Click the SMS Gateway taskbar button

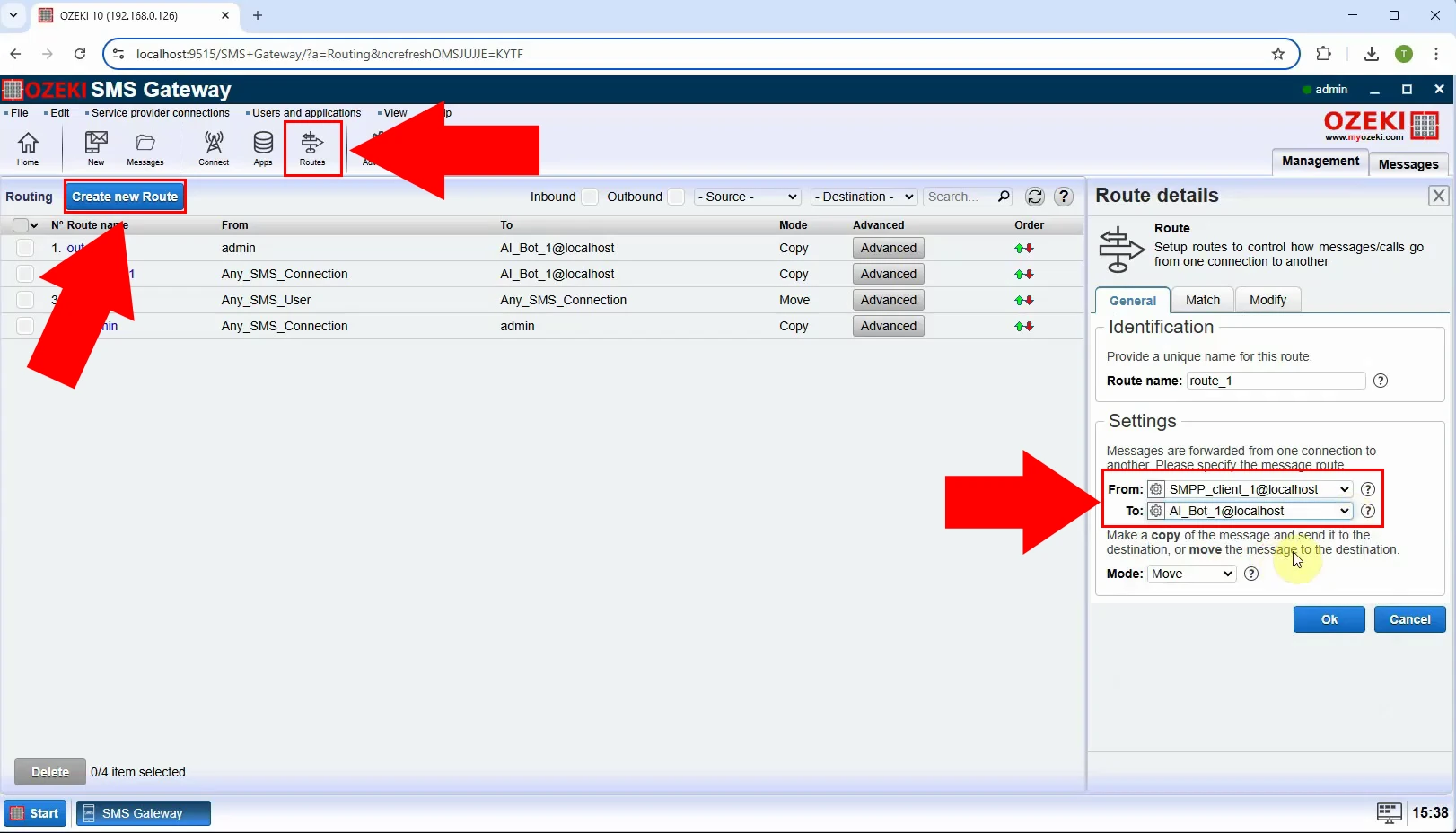point(144,813)
